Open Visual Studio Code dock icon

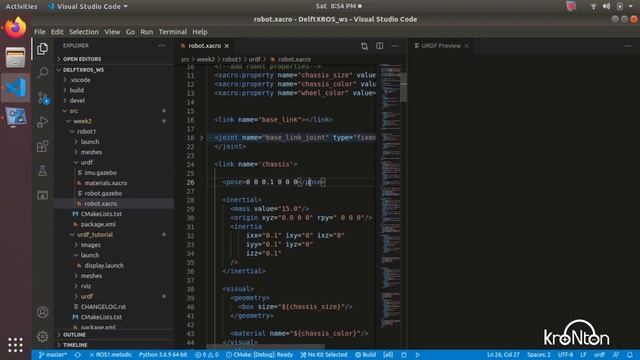coord(16,87)
